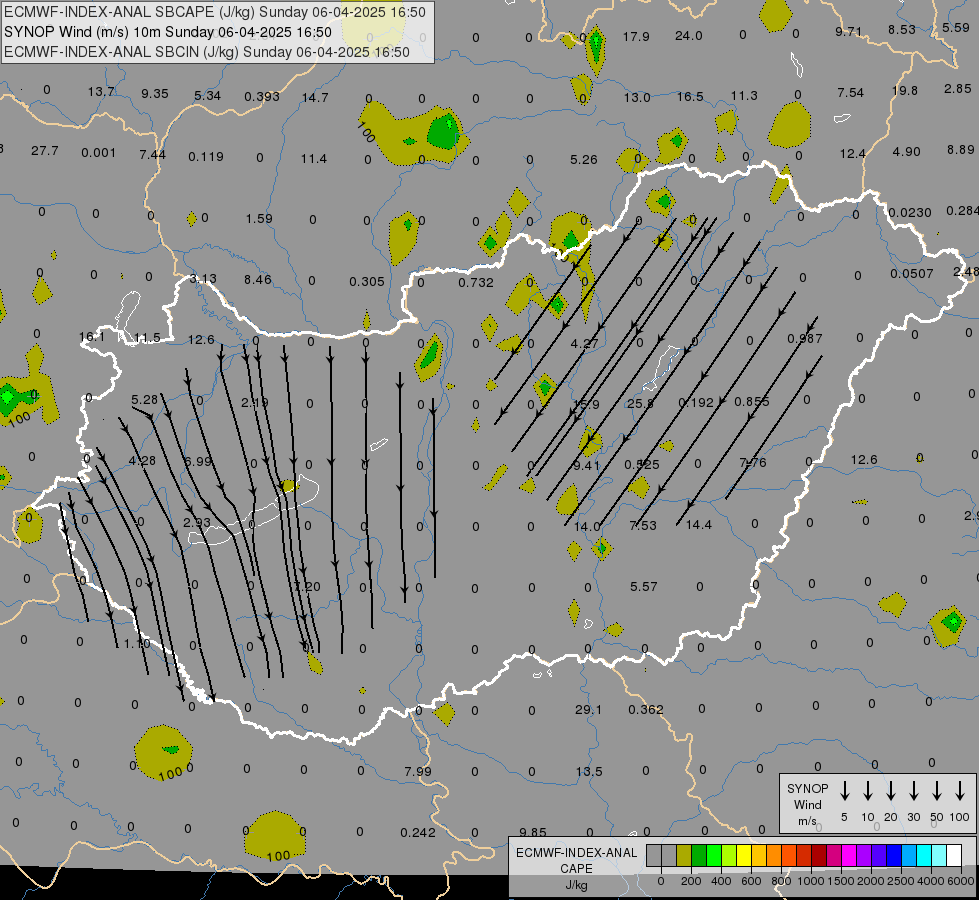The width and height of the screenshot is (979, 900).
Task: Click the 'CAPE' legend label
Action: 576,869
